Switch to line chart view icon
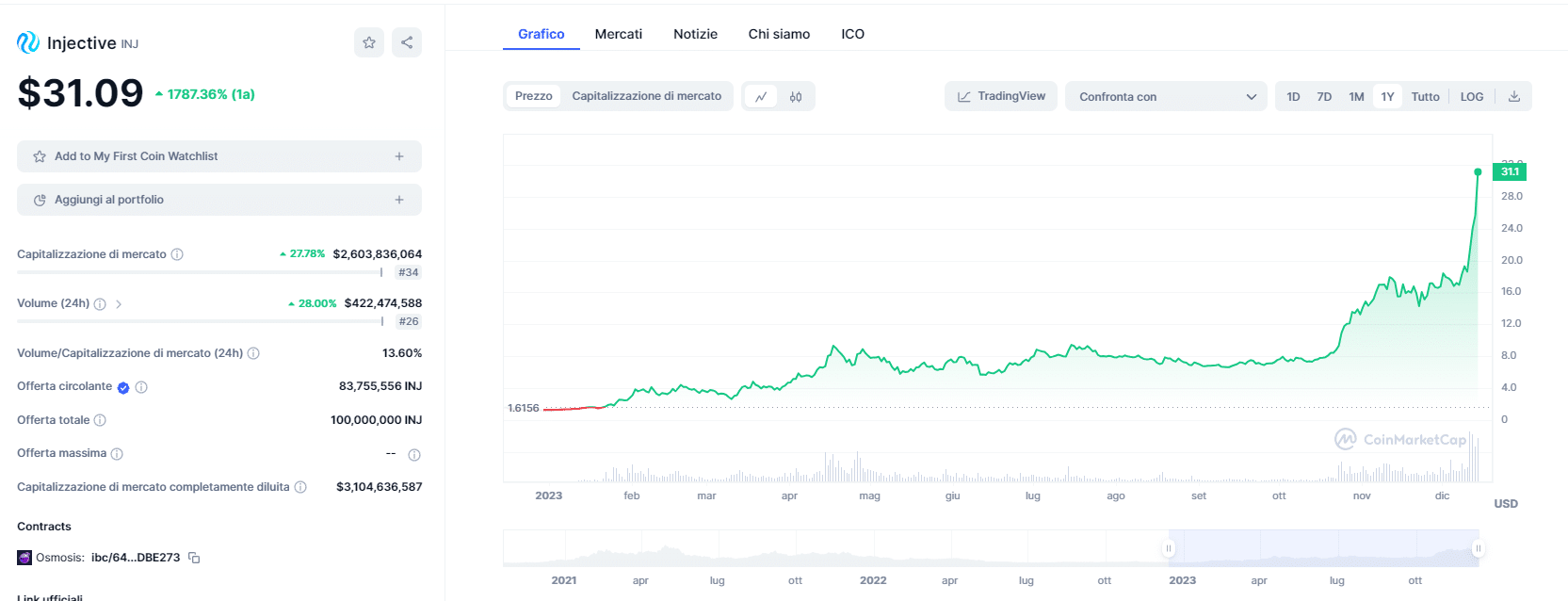1568x601 pixels. coord(761,96)
